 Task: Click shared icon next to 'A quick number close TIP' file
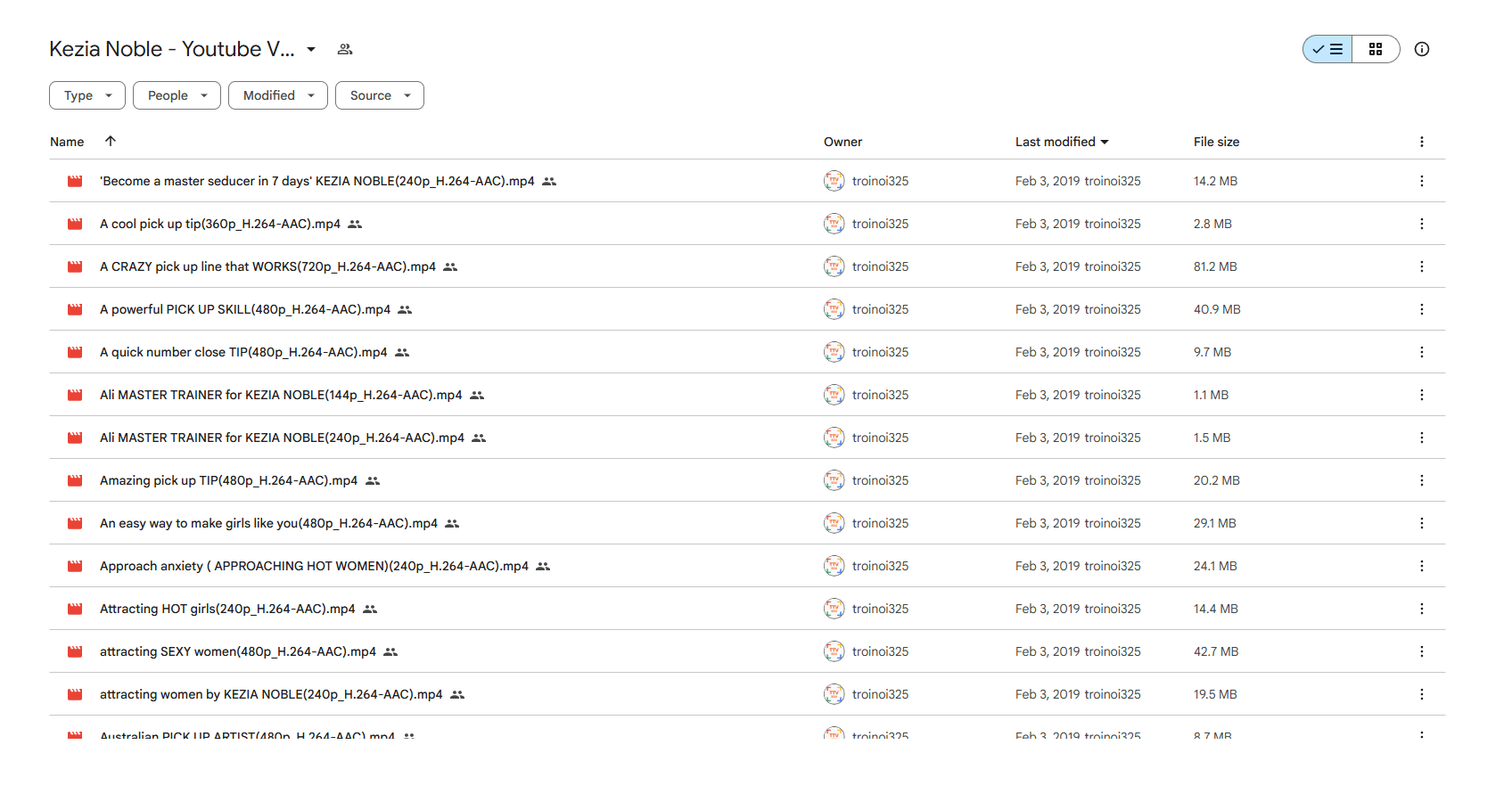point(402,352)
